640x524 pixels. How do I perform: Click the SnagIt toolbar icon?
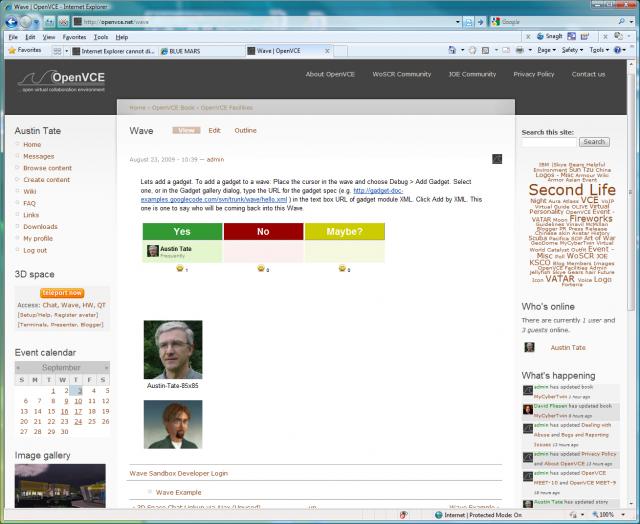[x=549, y=36]
